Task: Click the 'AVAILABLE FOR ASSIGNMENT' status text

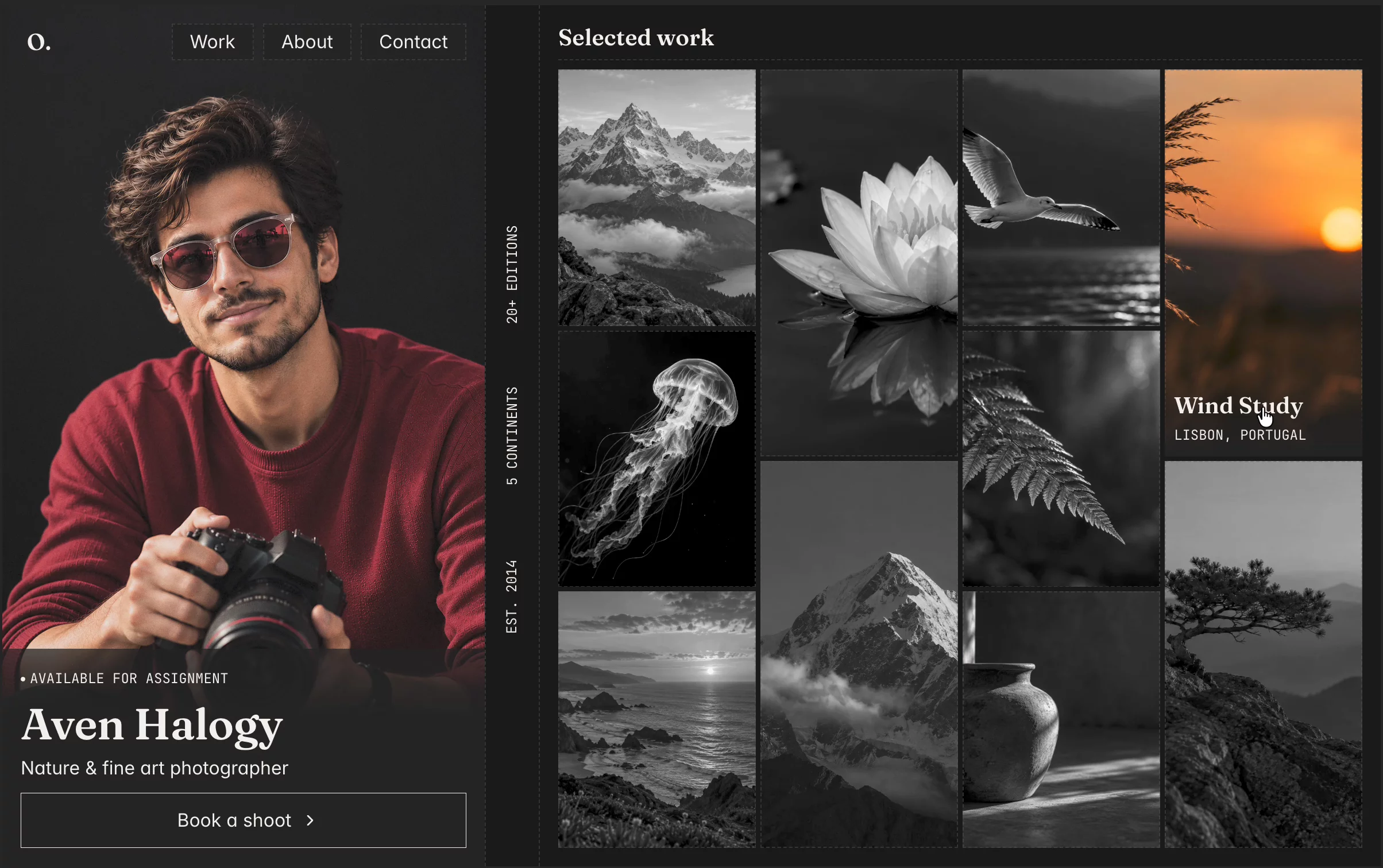Action: coord(129,679)
